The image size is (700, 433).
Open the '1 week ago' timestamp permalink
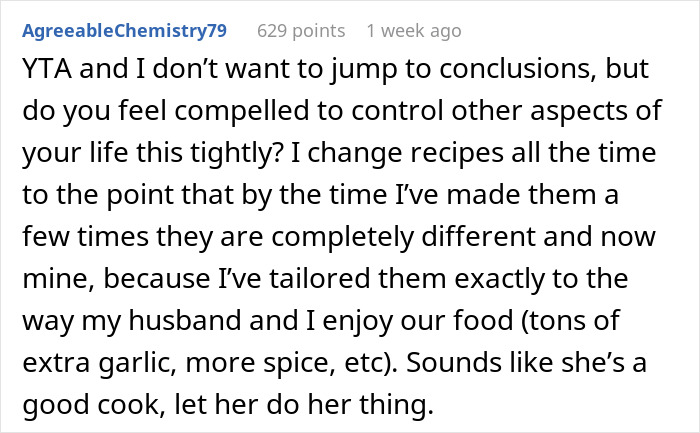pos(414,30)
